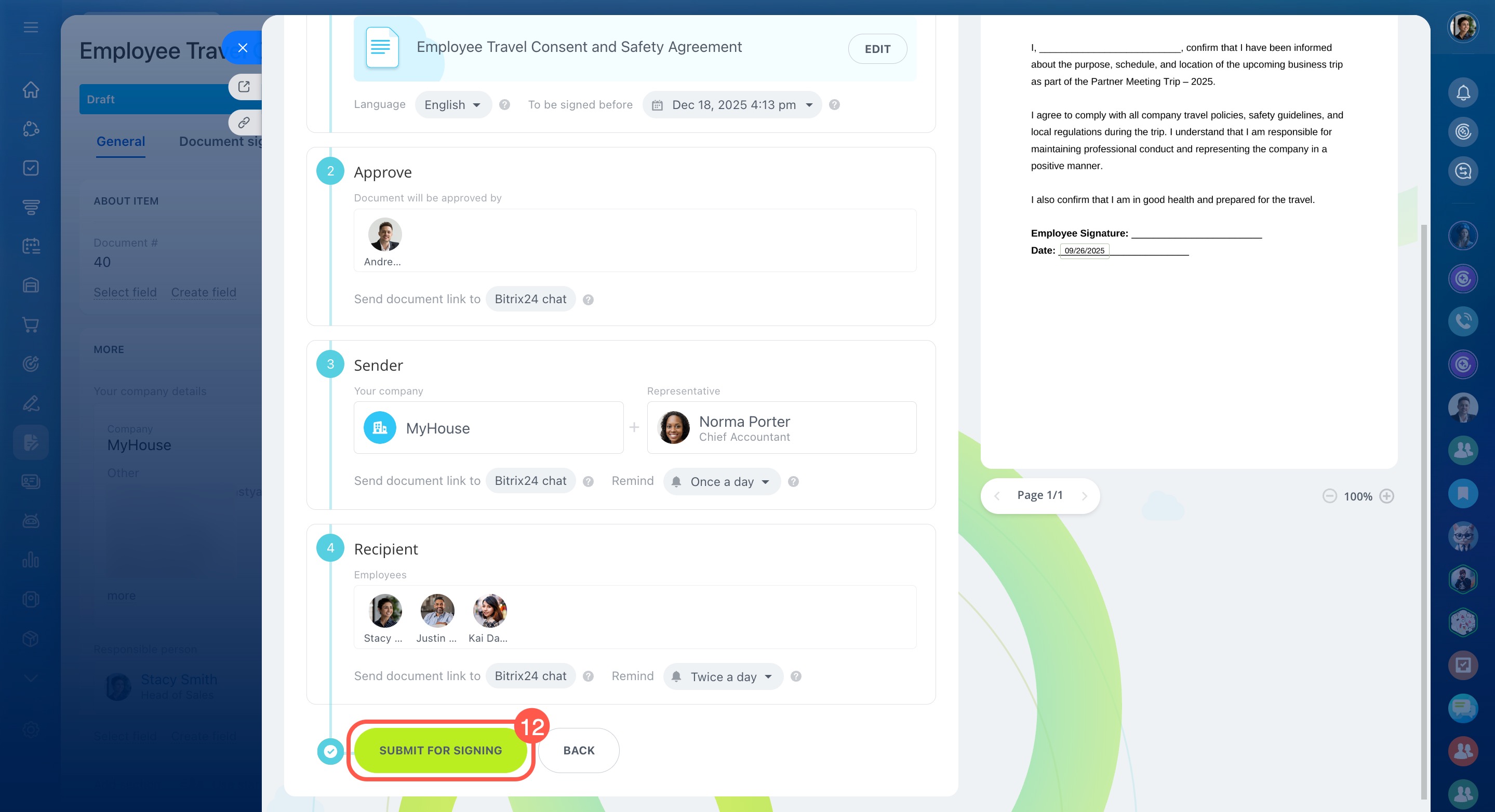Viewport: 1495px width, 812px height.
Task: Open the settings gear icon in the left sidebar
Action: coord(31,729)
